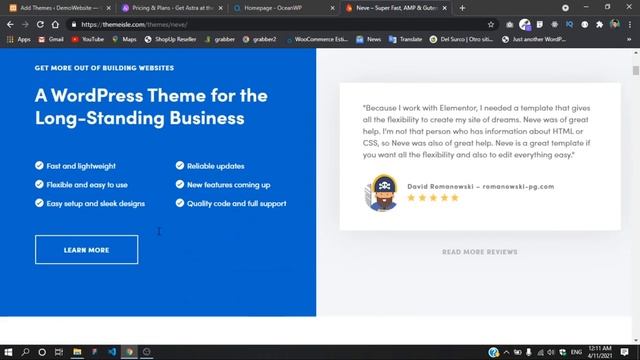This screenshot has width=640, height=360.
Task: Open the YouTube bookmark
Action: pyautogui.click(x=88, y=39)
